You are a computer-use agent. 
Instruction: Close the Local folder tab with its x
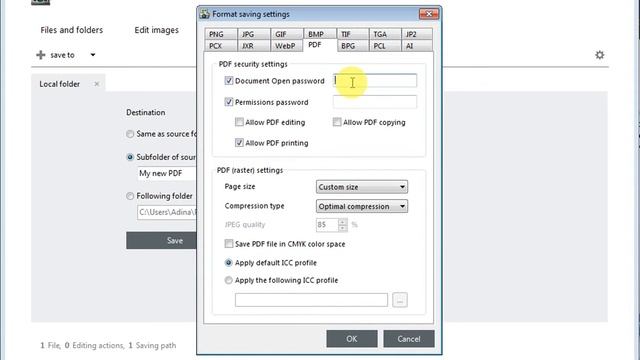coord(97,84)
